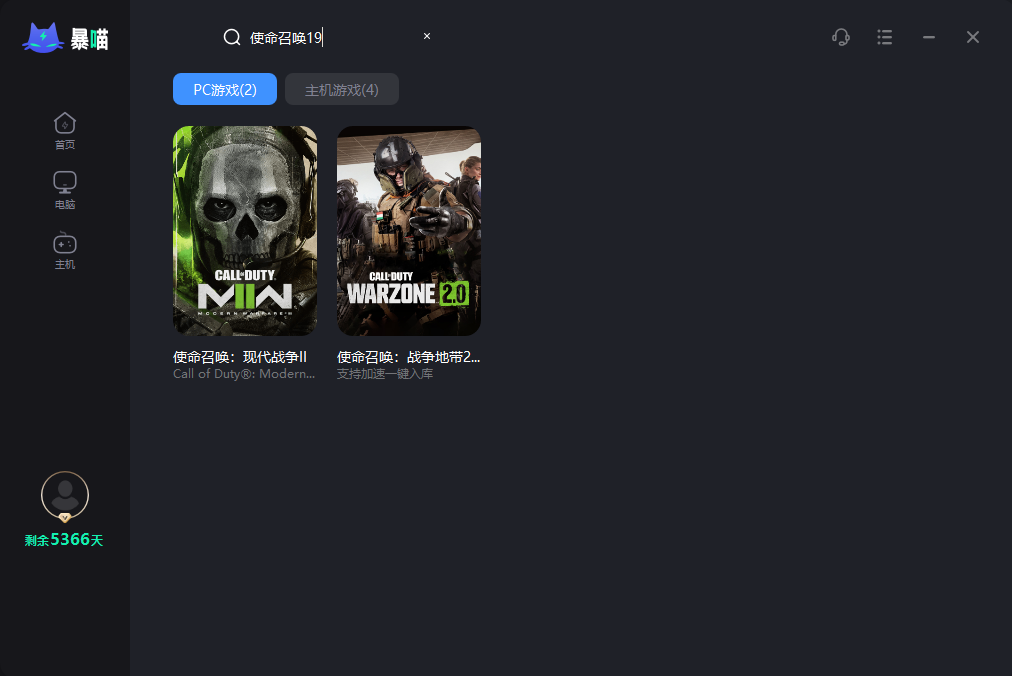The image size is (1012, 676).
Task: Open the list menu icon
Action: coord(884,37)
